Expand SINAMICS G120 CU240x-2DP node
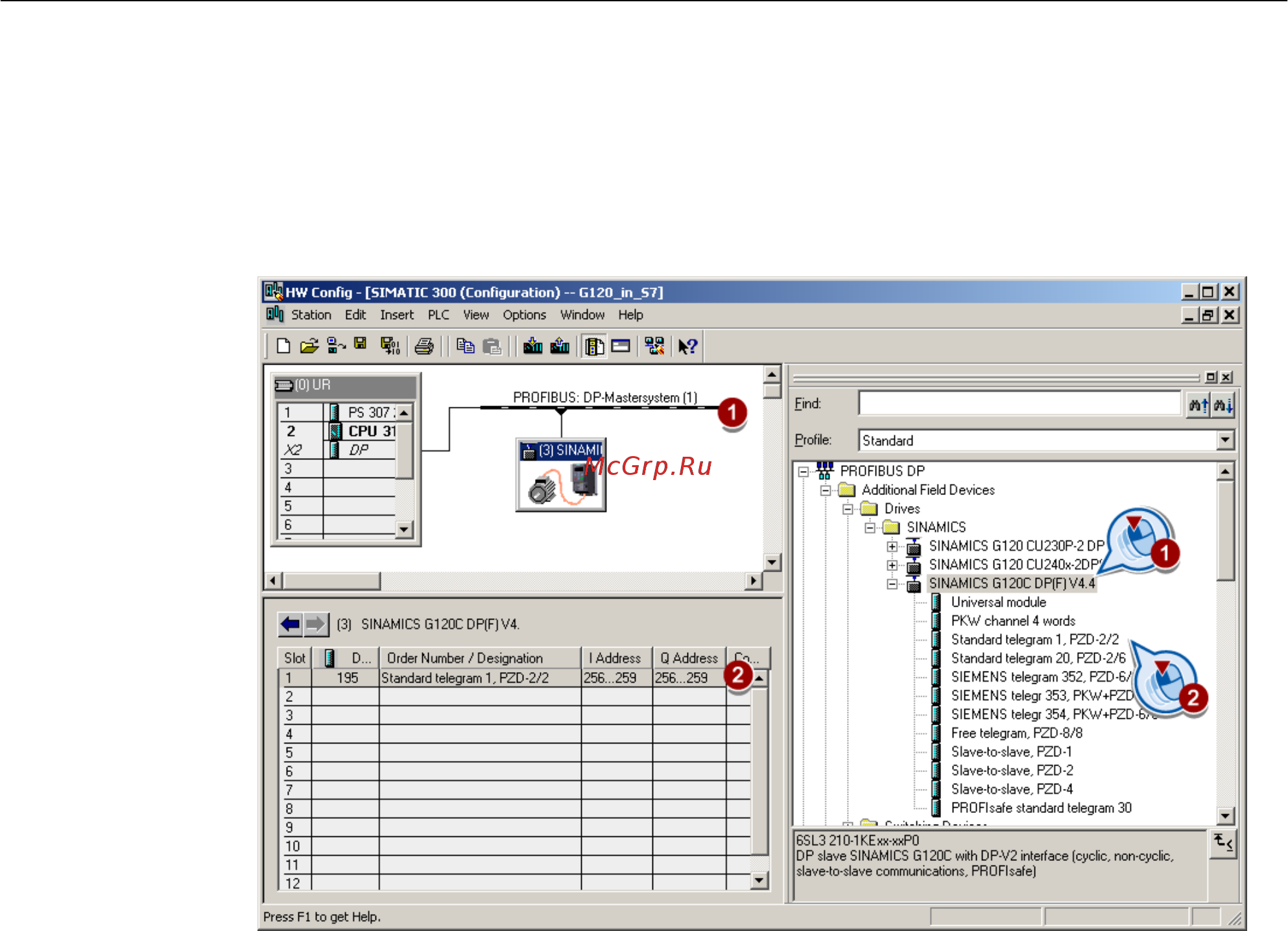Image resolution: width=1288 pixels, height=931 pixels. (892, 566)
